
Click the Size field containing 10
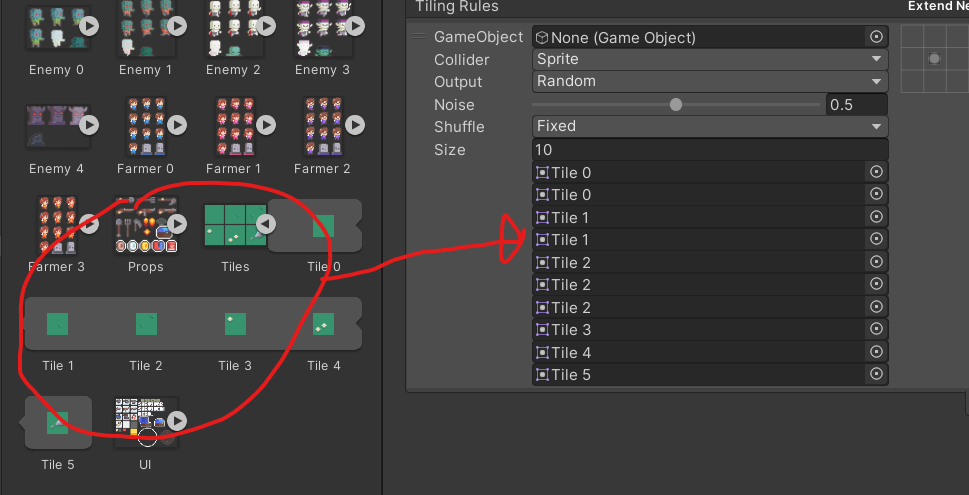pos(710,149)
